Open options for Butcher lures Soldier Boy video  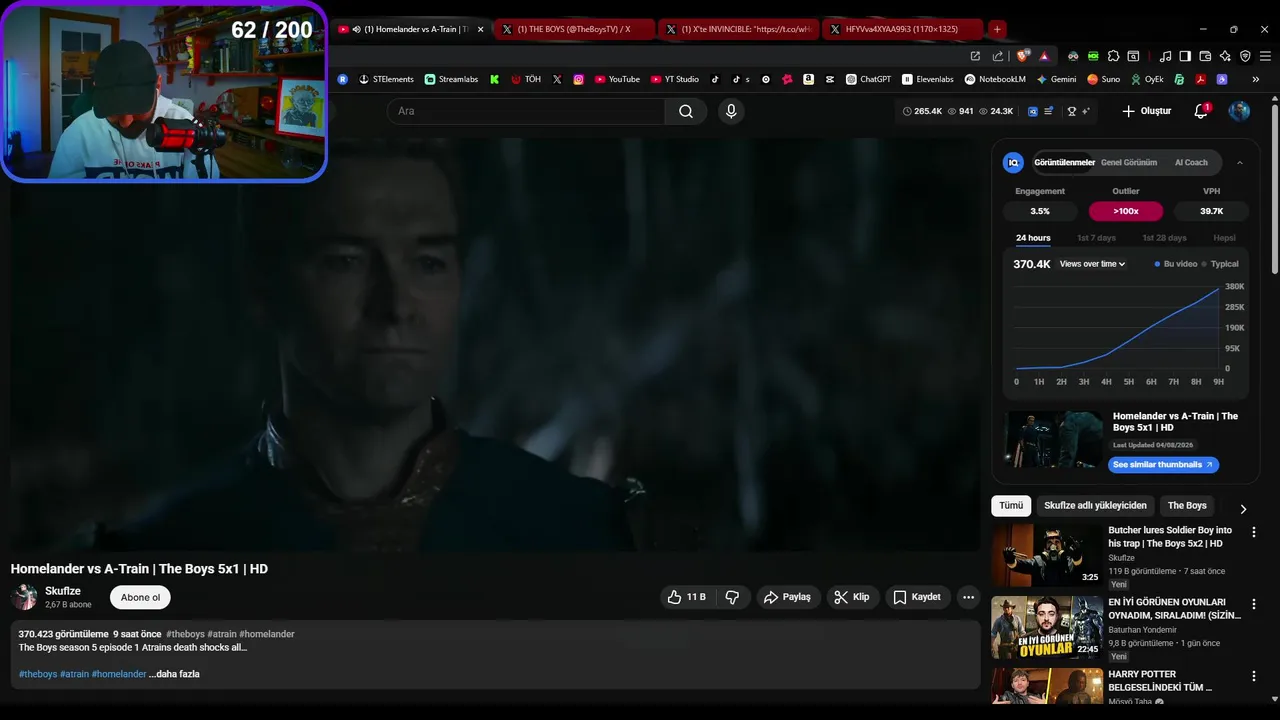tap(1254, 533)
